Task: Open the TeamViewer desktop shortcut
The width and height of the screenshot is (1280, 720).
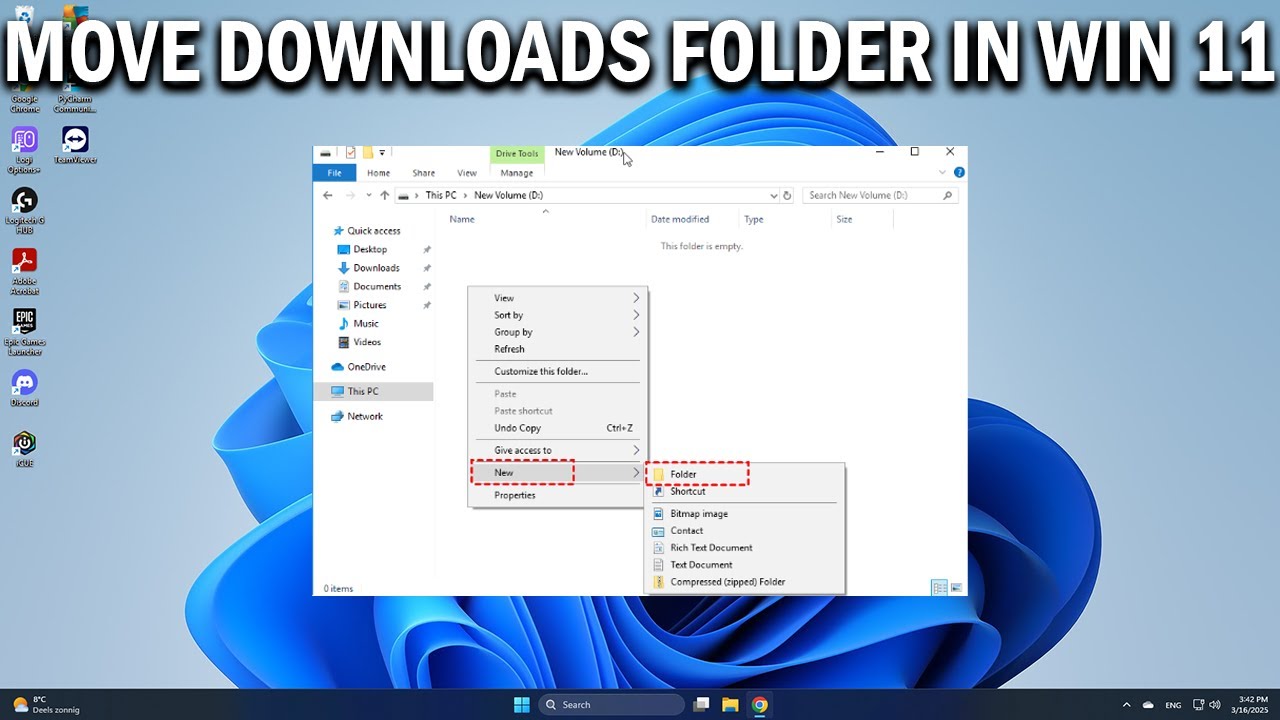Action: 75,144
